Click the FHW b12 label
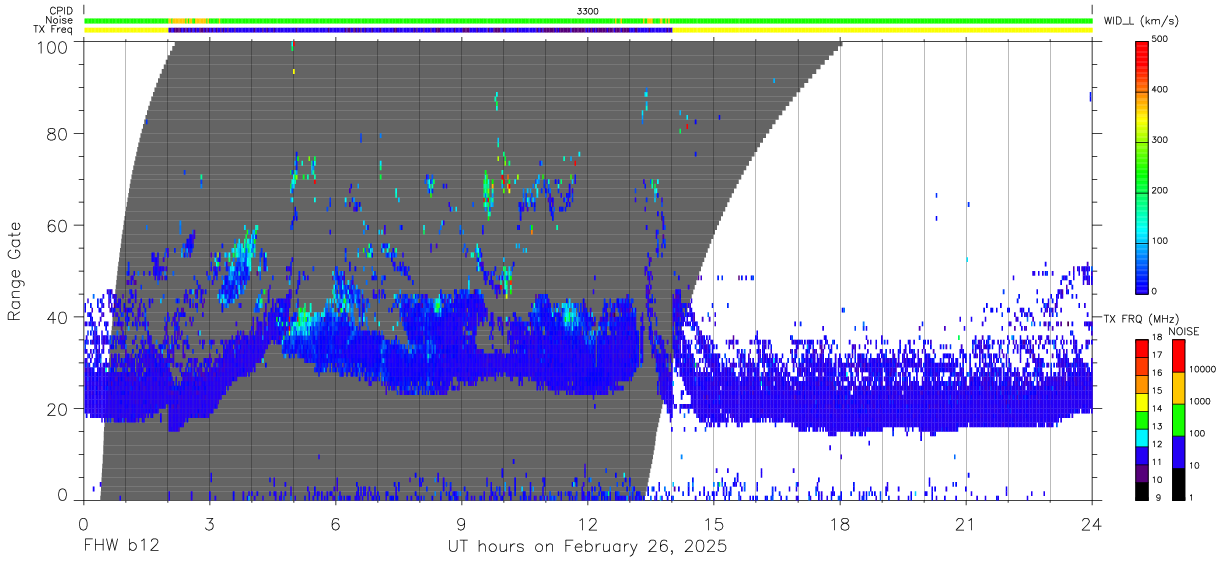This screenshot has height=567, width=1228. click(x=121, y=547)
